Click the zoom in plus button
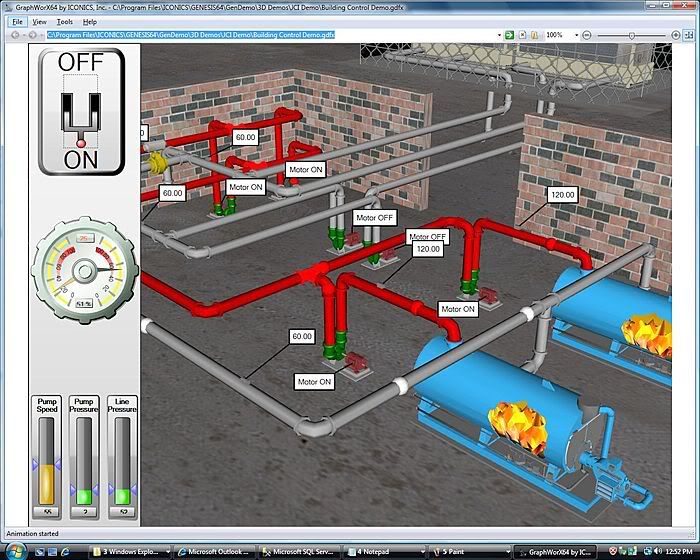 pyautogui.click(x=676, y=35)
